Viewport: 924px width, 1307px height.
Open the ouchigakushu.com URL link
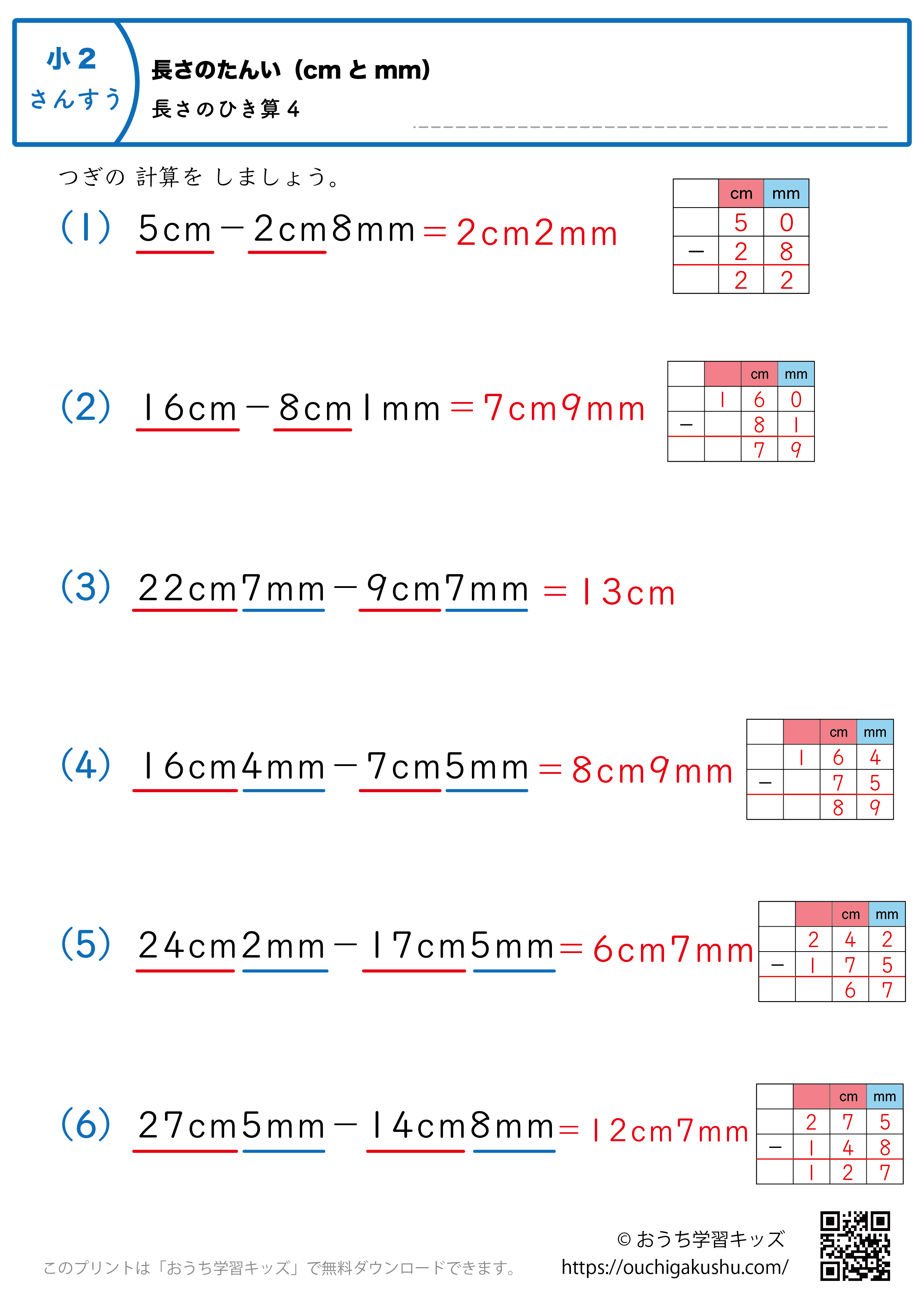coord(675,1267)
